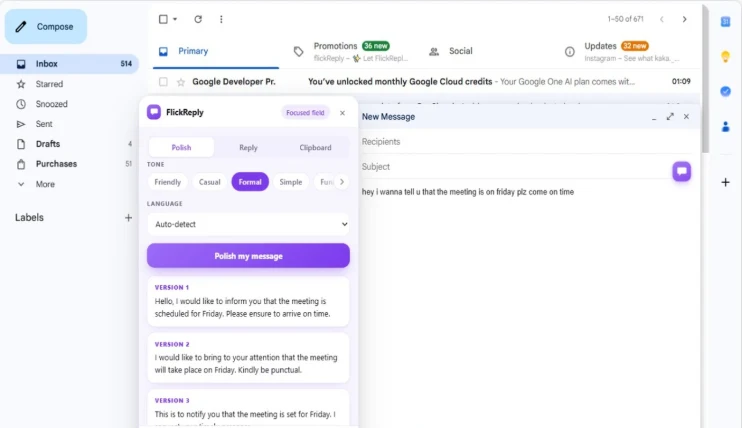This screenshot has height=428, width=742.
Task: Click the Snoozed clock icon
Action: click(21, 104)
